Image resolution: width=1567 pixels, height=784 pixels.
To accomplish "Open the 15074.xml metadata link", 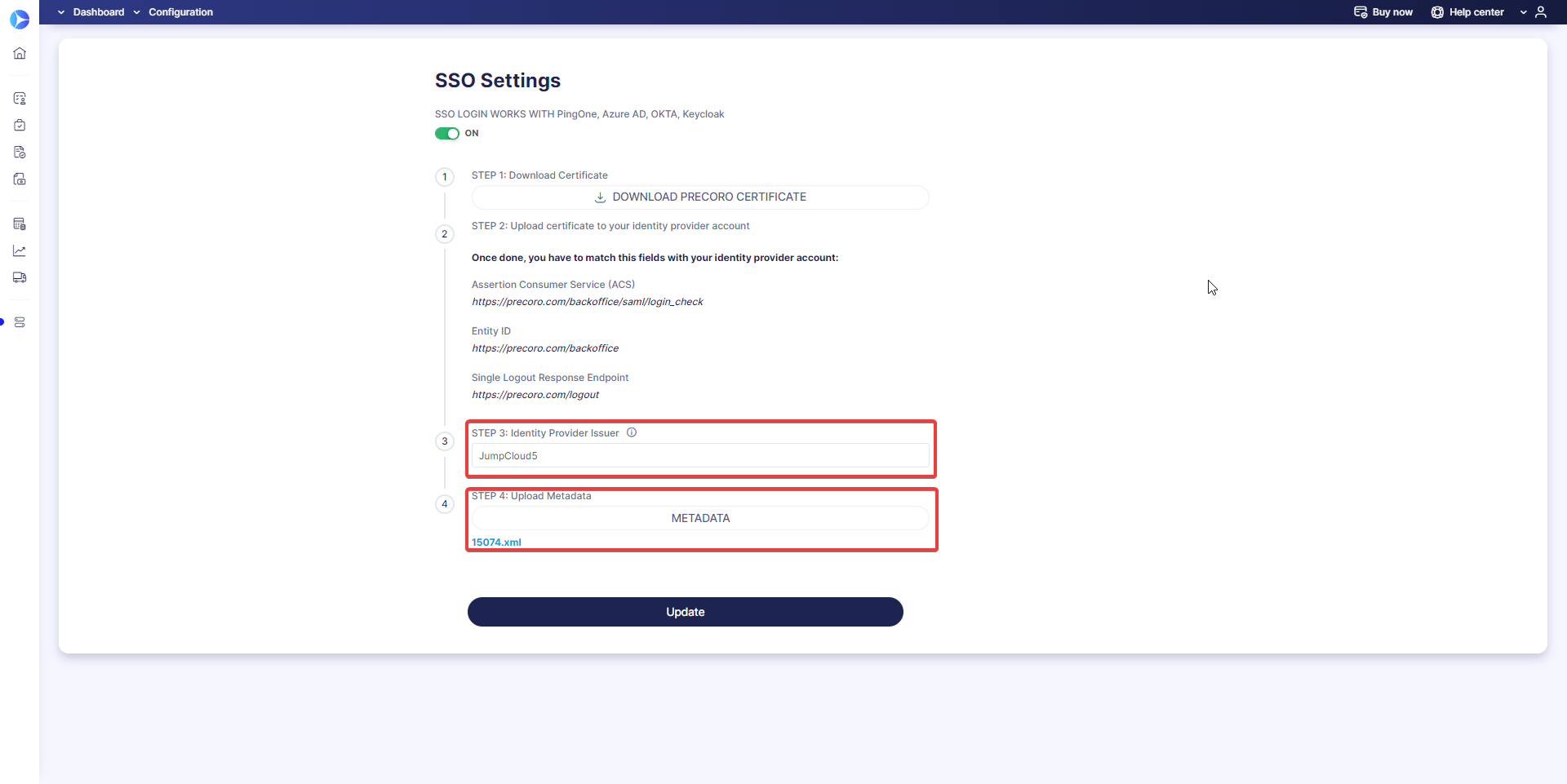I will (496, 542).
